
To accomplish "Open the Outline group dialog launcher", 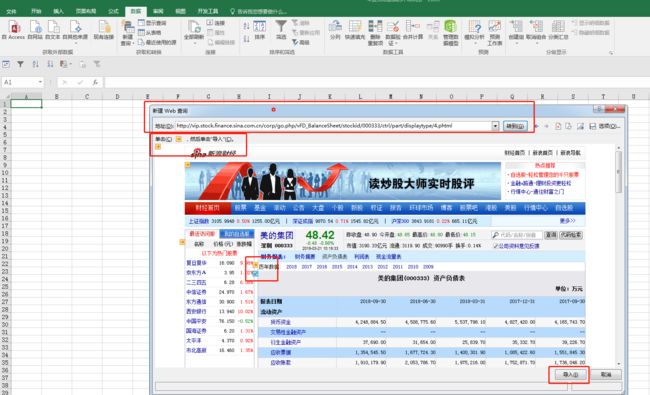I will click(x=611, y=53).
